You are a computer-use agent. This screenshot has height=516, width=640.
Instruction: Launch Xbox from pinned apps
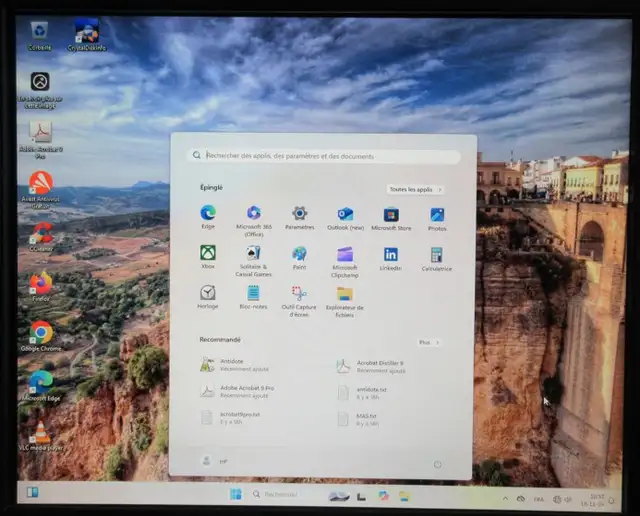click(x=208, y=257)
